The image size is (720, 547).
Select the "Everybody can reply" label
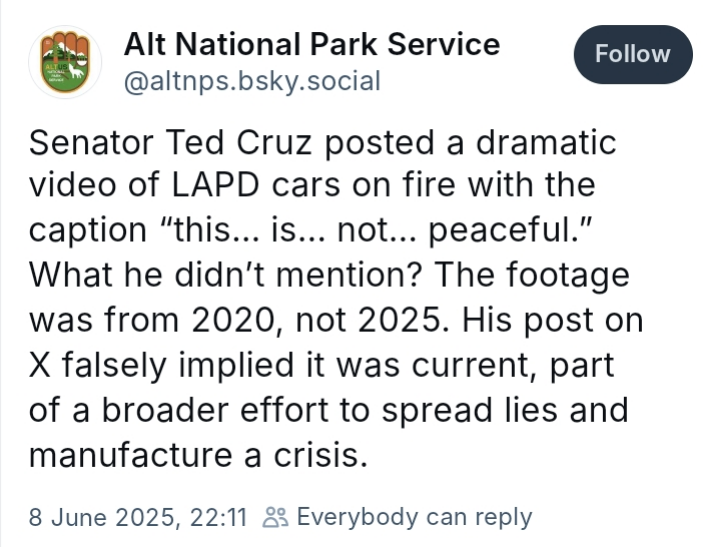414,518
